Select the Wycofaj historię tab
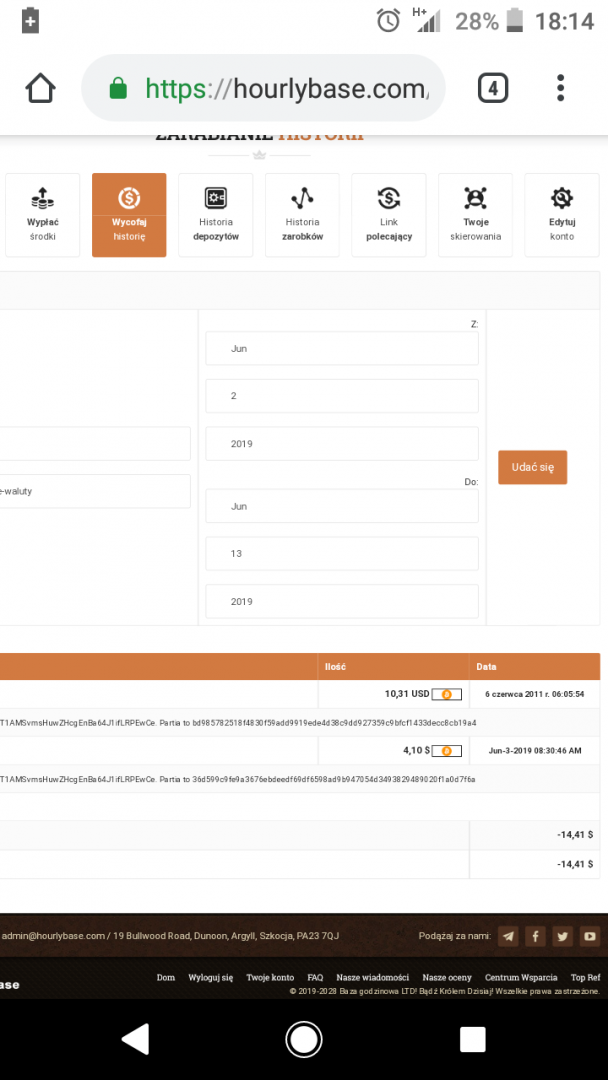Image resolution: width=608 pixels, height=1080 pixels. point(129,215)
